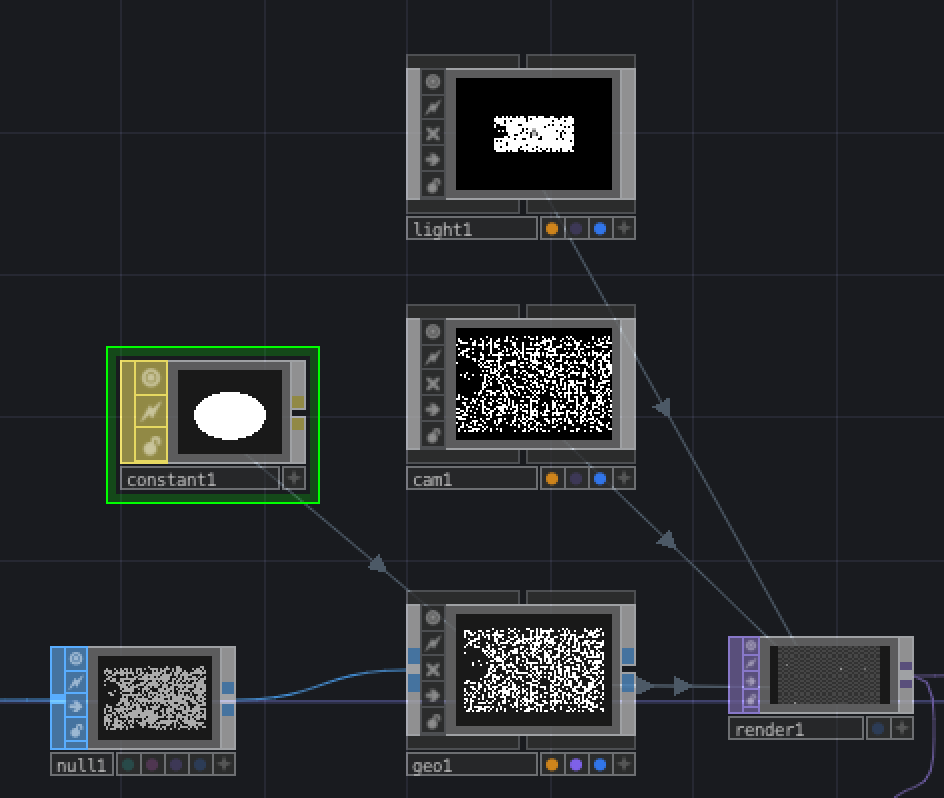
Task: Click the render1 node viewer thumbnail
Action: click(x=830, y=675)
